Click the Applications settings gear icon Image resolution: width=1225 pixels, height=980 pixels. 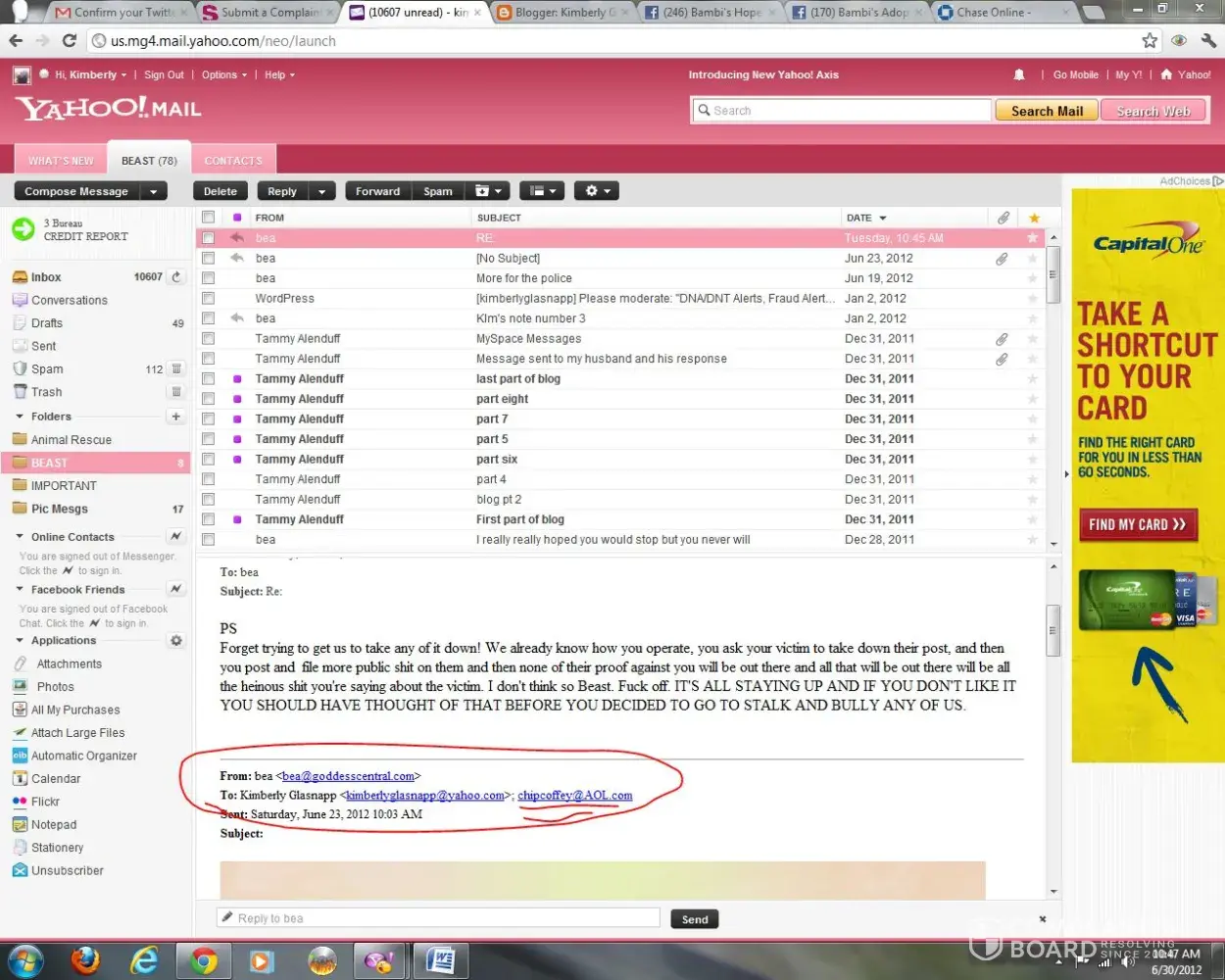[176, 641]
